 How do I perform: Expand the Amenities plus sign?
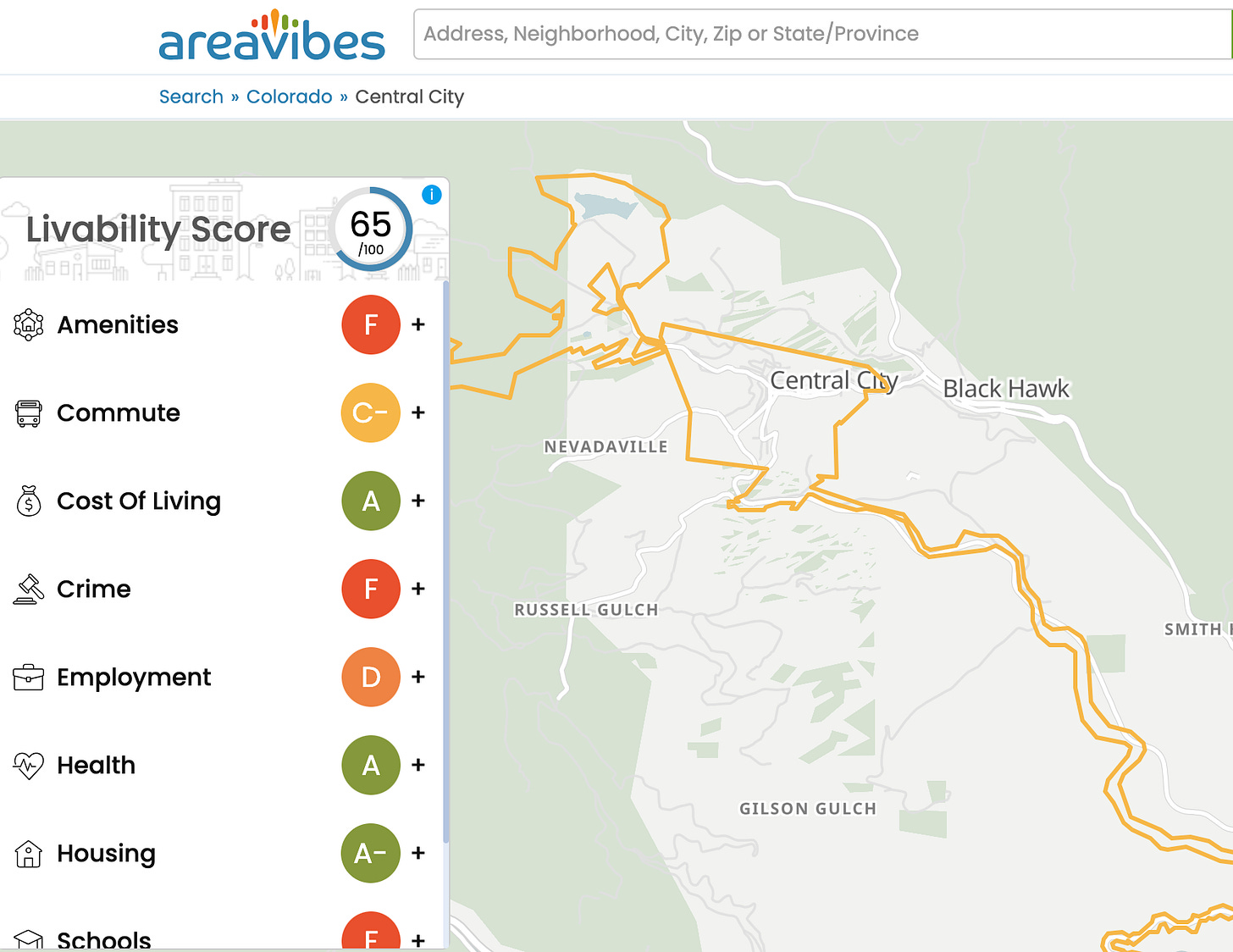pyautogui.click(x=418, y=324)
